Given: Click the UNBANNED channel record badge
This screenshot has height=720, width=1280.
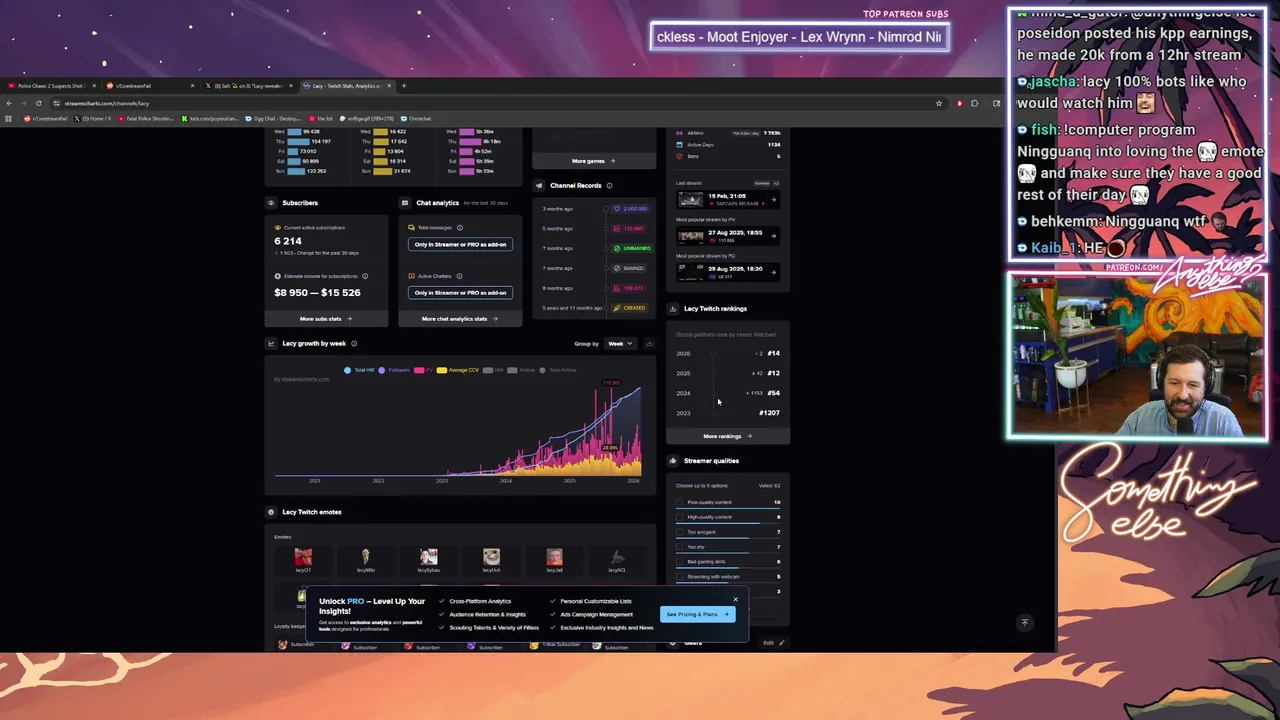Looking at the screenshot, I should 631,248.
